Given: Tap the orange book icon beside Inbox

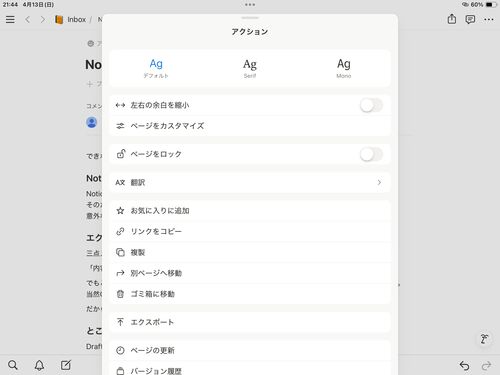Looking at the screenshot, I should pos(59,20).
